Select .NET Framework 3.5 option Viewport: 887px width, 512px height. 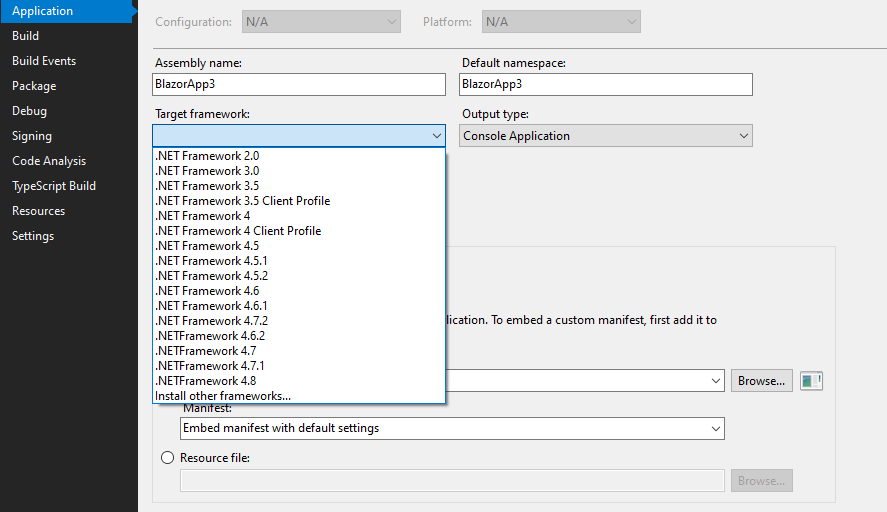[x=299, y=186]
